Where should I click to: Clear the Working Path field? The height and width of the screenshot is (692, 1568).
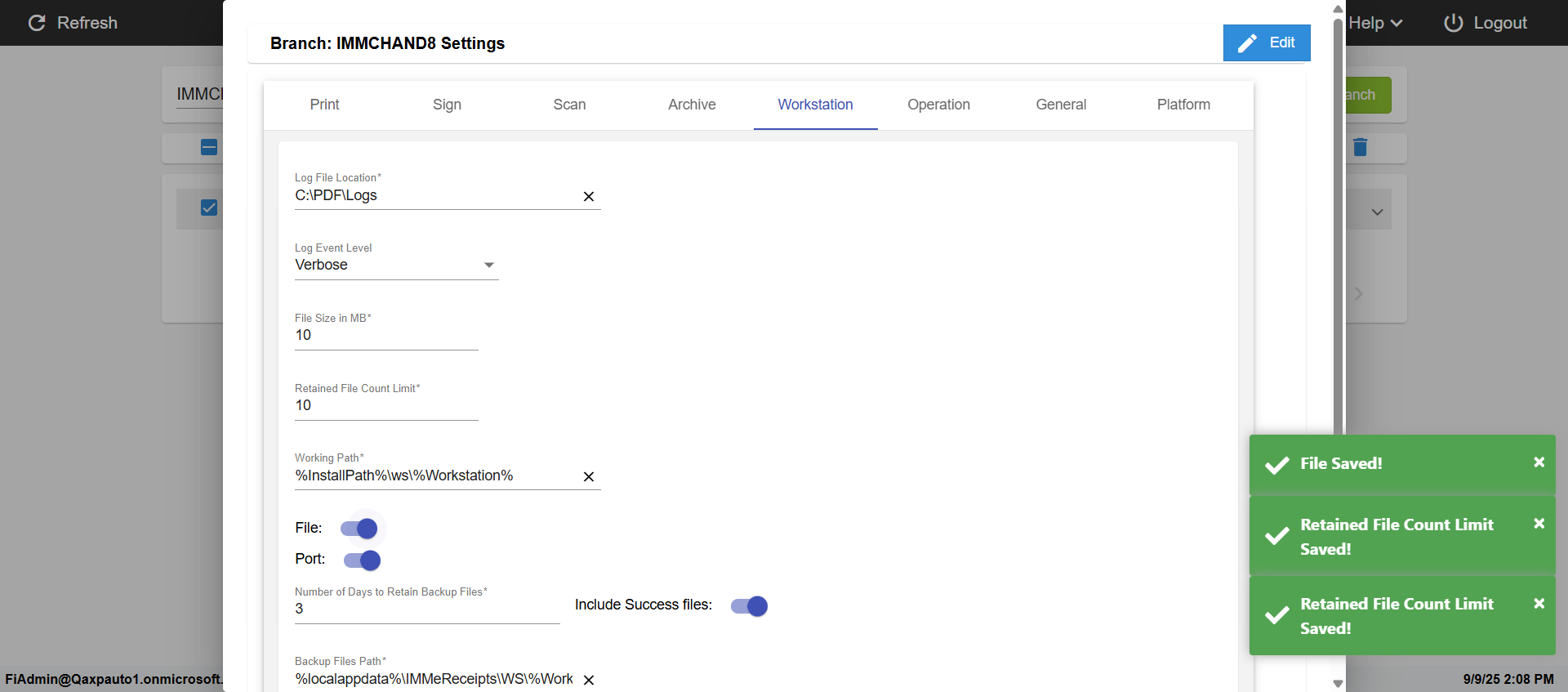pyautogui.click(x=588, y=476)
